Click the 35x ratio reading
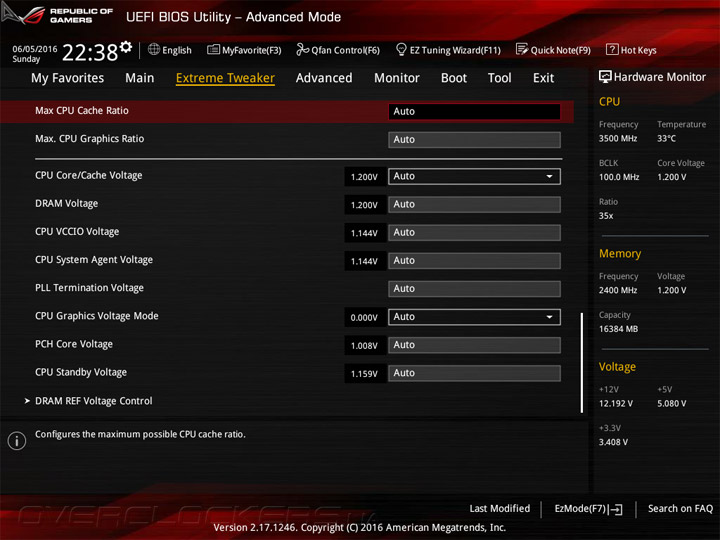This screenshot has width=720, height=540. (606, 215)
